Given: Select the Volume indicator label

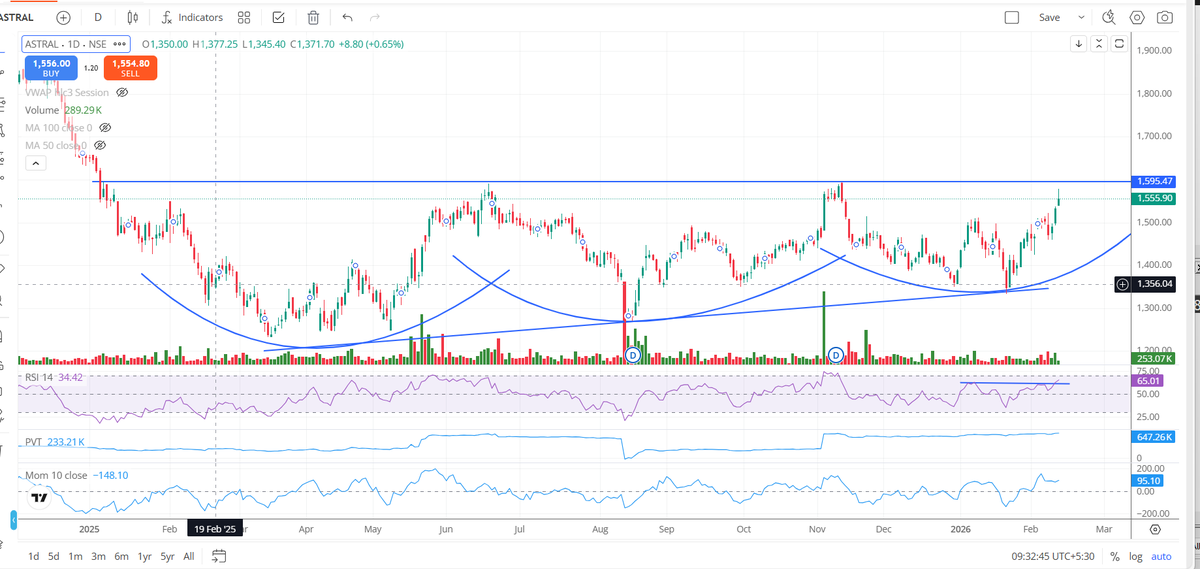Looking at the screenshot, I should click(x=42, y=110).
